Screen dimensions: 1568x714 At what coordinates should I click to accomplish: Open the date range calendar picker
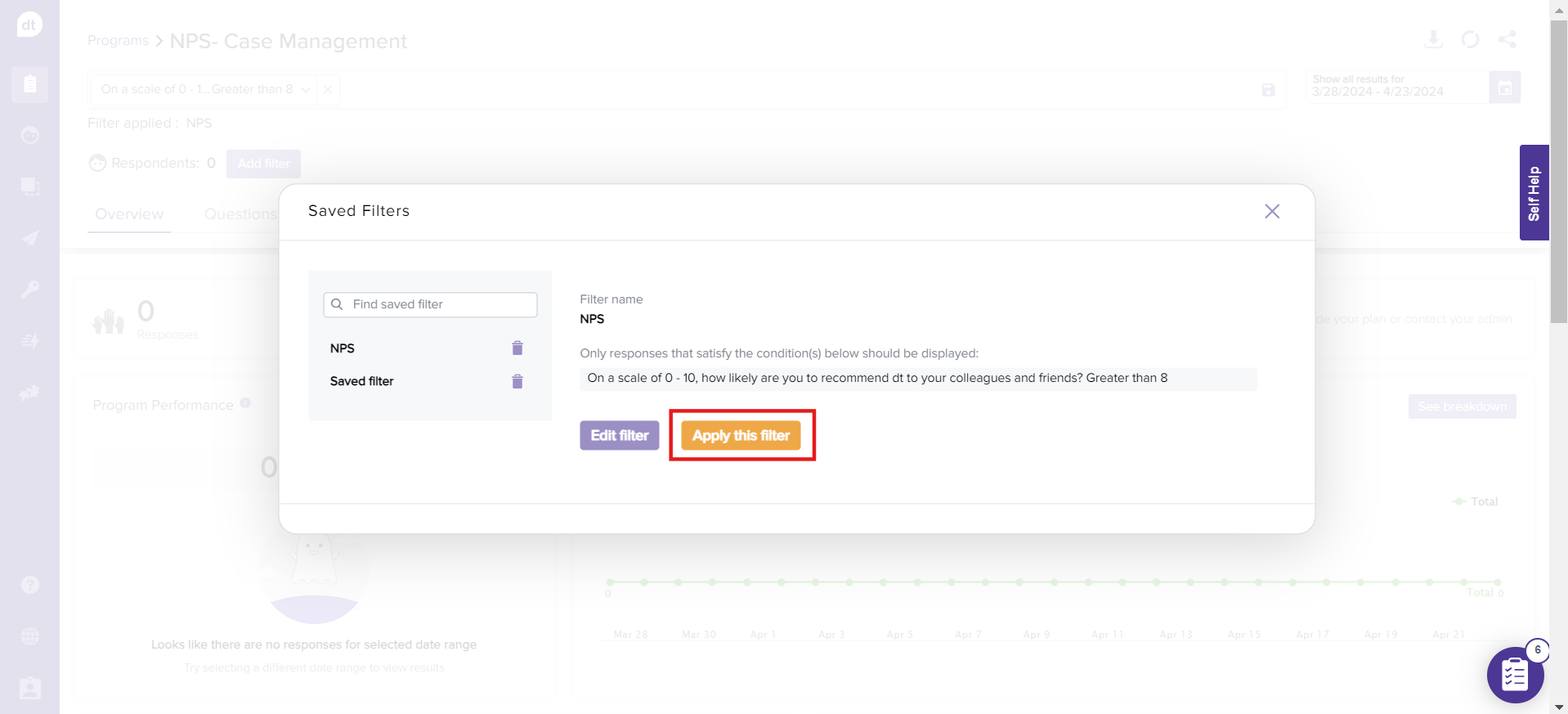[x=1504, y=88]
